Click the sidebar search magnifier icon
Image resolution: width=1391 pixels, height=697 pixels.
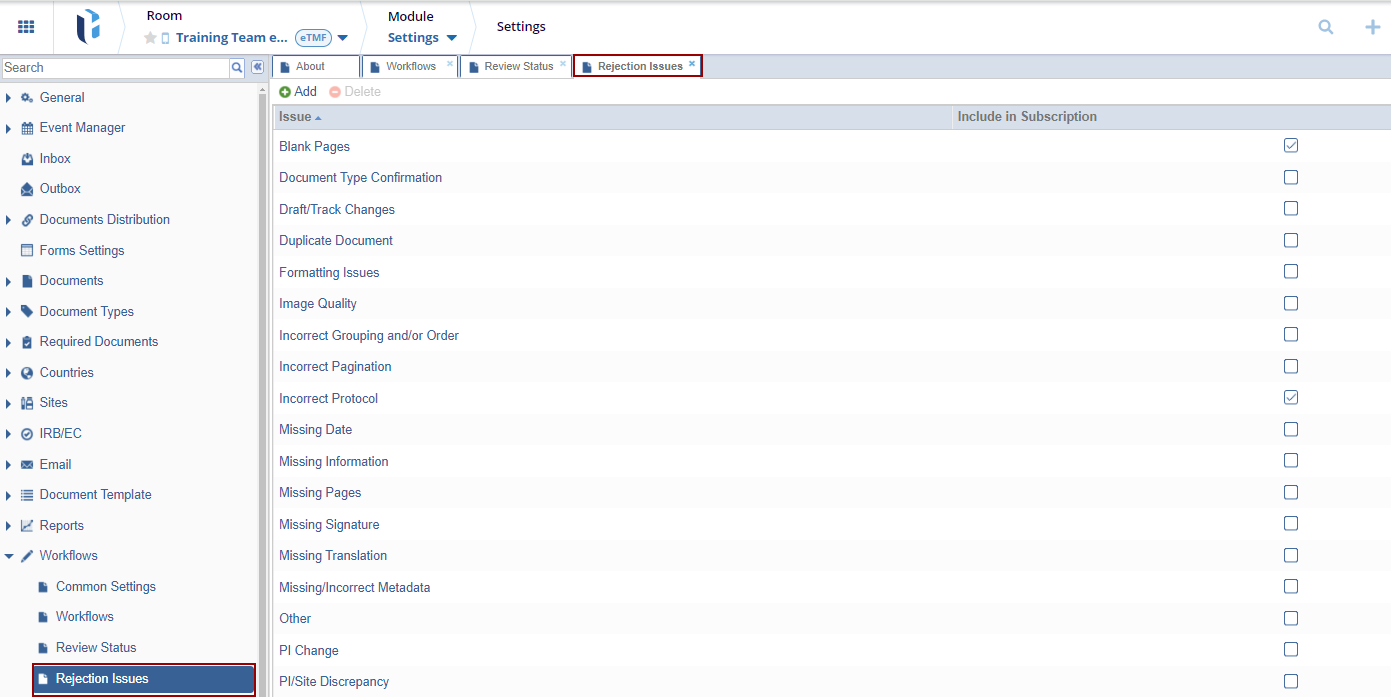point(237,67)
